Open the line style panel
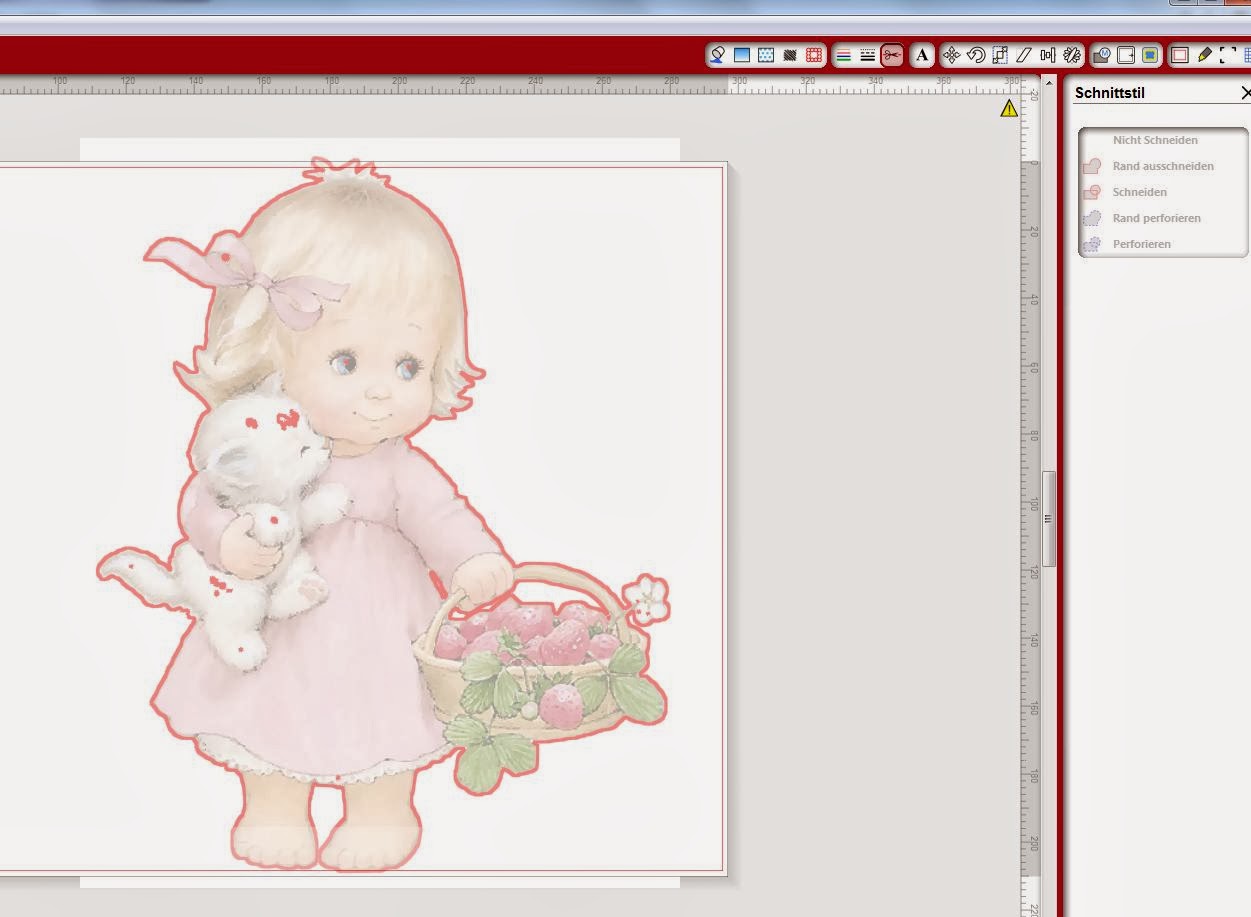 coord(868,55)
